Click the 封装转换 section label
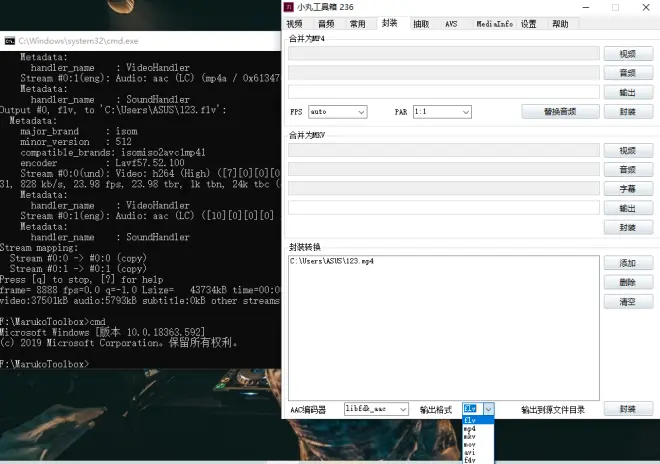 [x=304, y=247]
